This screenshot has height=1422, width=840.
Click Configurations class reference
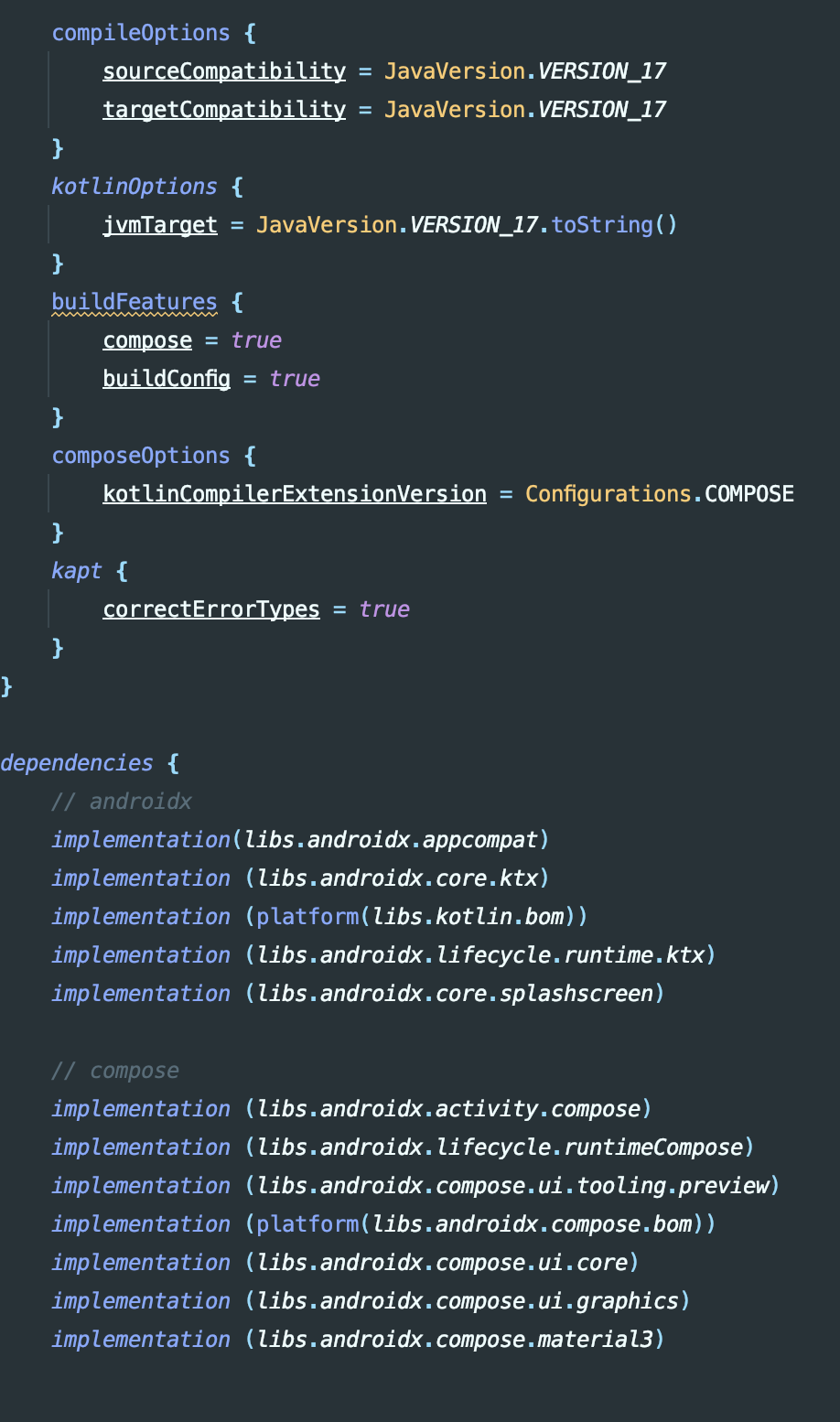point(608,494)
